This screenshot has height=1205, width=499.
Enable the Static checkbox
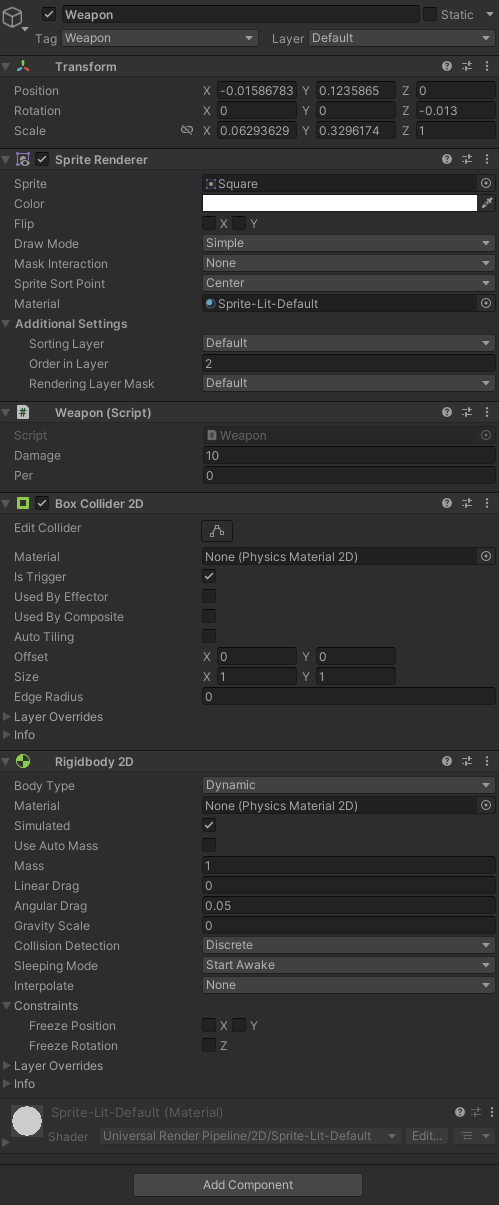430,14
